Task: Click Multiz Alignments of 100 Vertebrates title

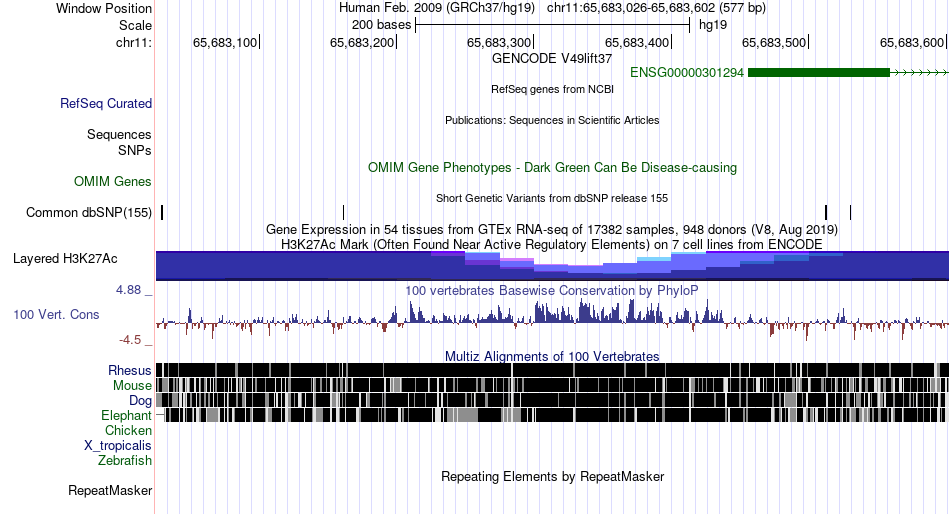Action: (x=552, y=356)
